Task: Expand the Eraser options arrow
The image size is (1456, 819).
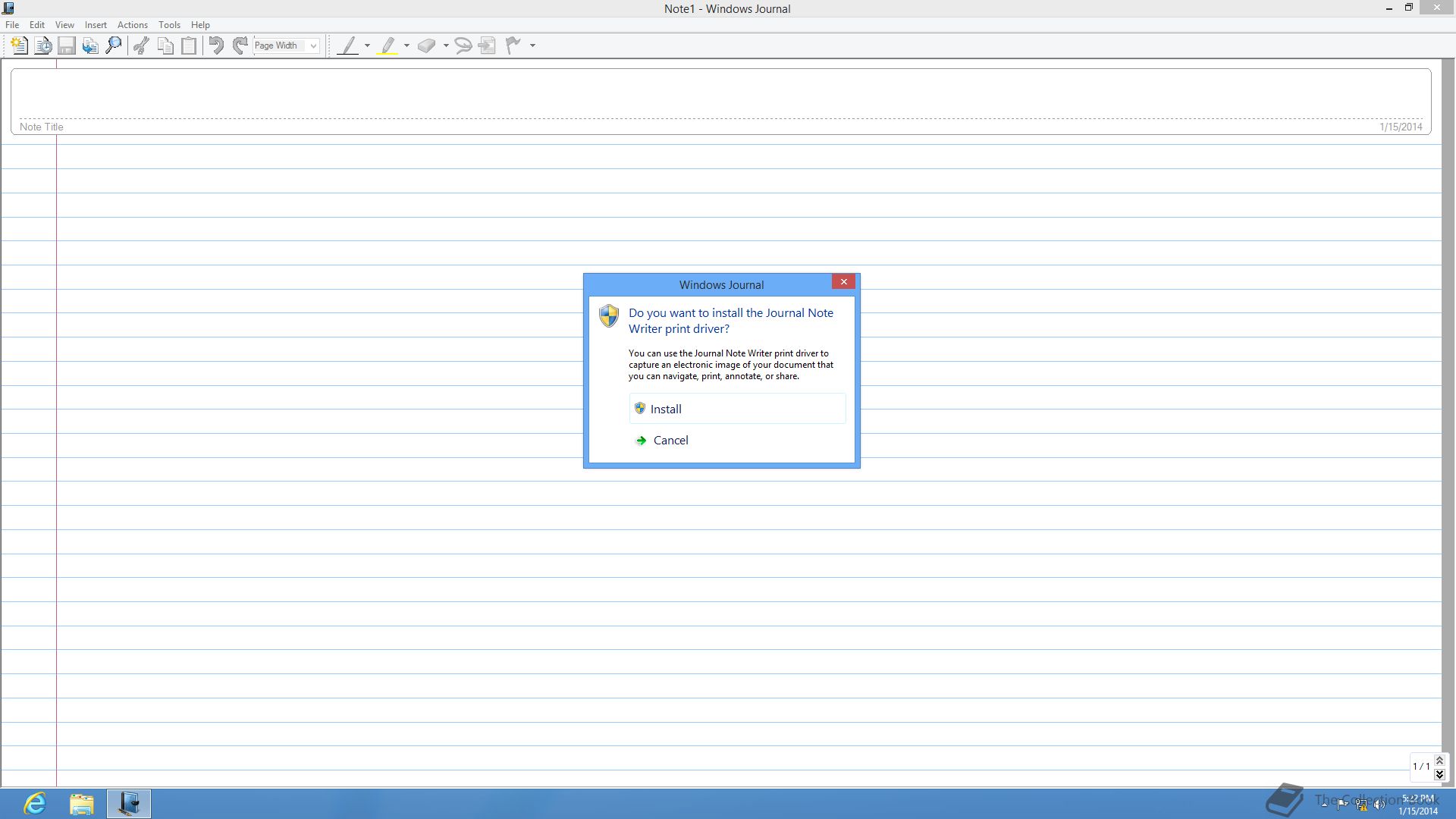Action: point(446,45)
